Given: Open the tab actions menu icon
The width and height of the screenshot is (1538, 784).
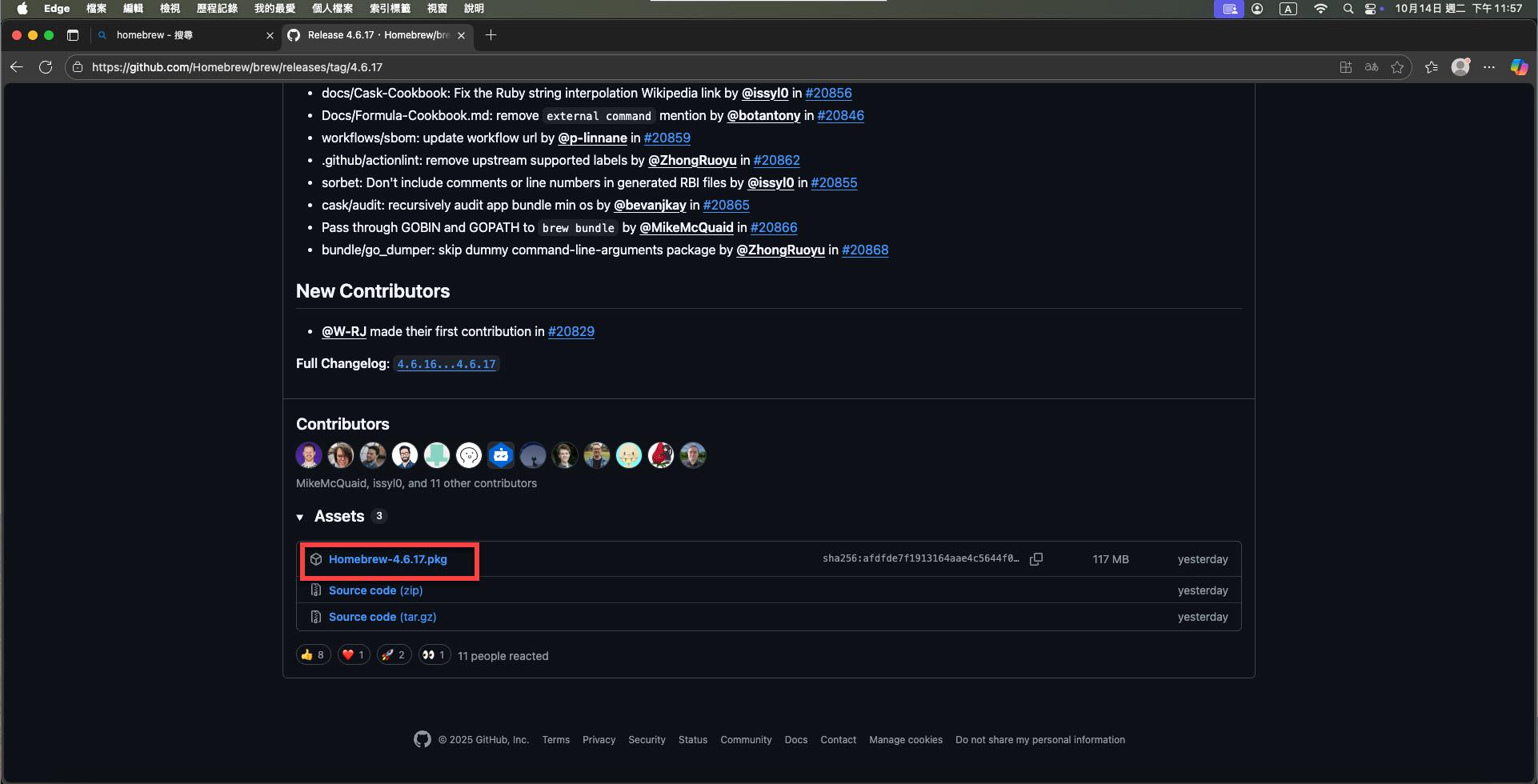Looking at the screenshot, I should pos(73,35).
